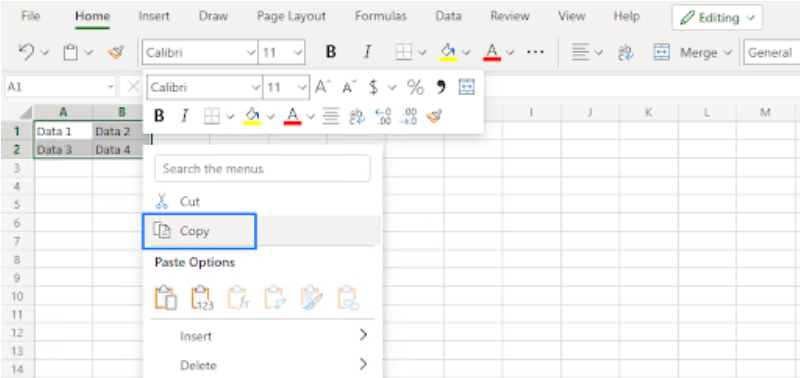Select row header 9
The width and height of the screenshot is (800, 378).
click(x=17, y=278)
